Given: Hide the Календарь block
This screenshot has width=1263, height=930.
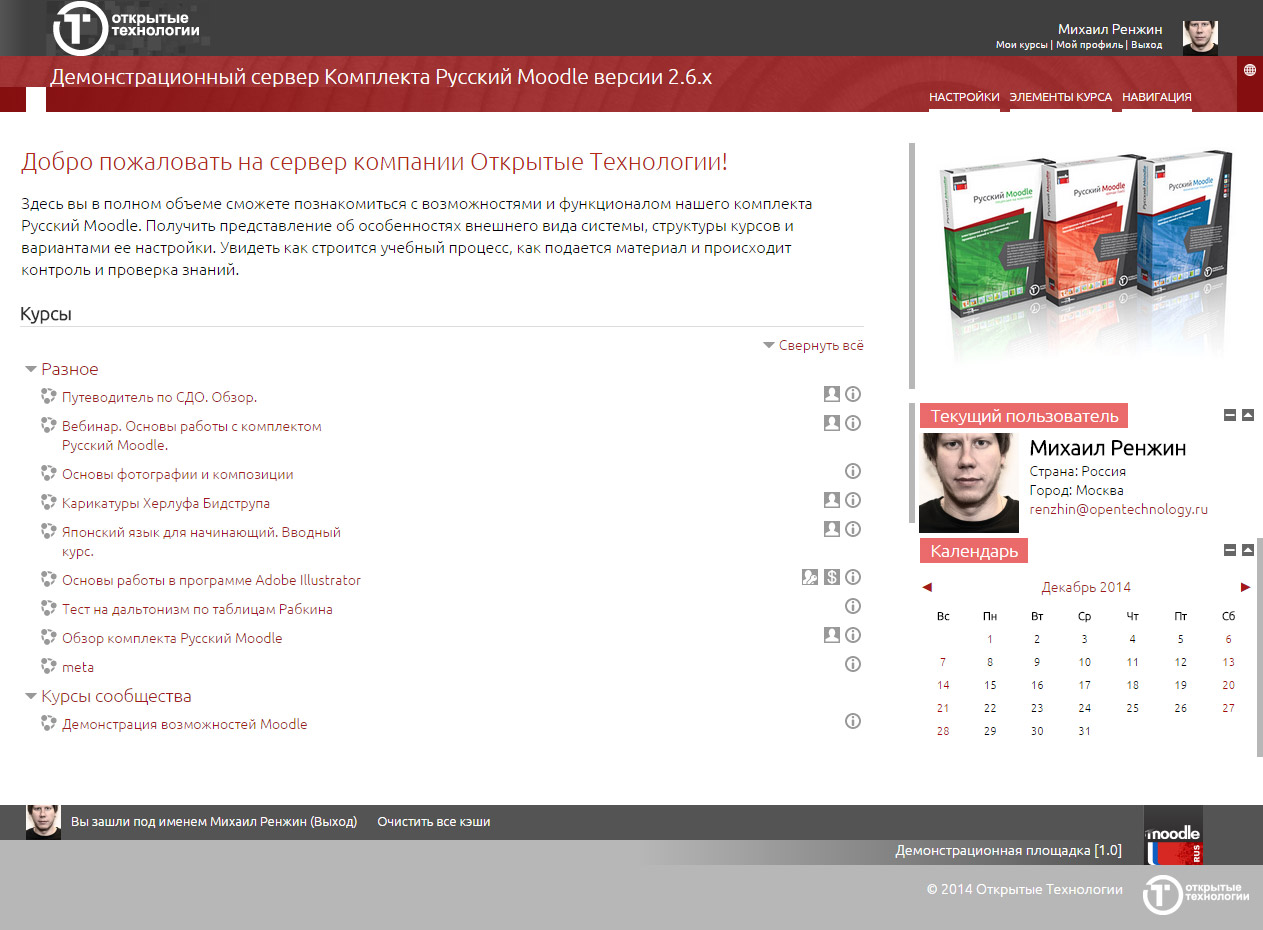Looking at the screenshot, I should pyautogui.click(x=1230, y=550).
